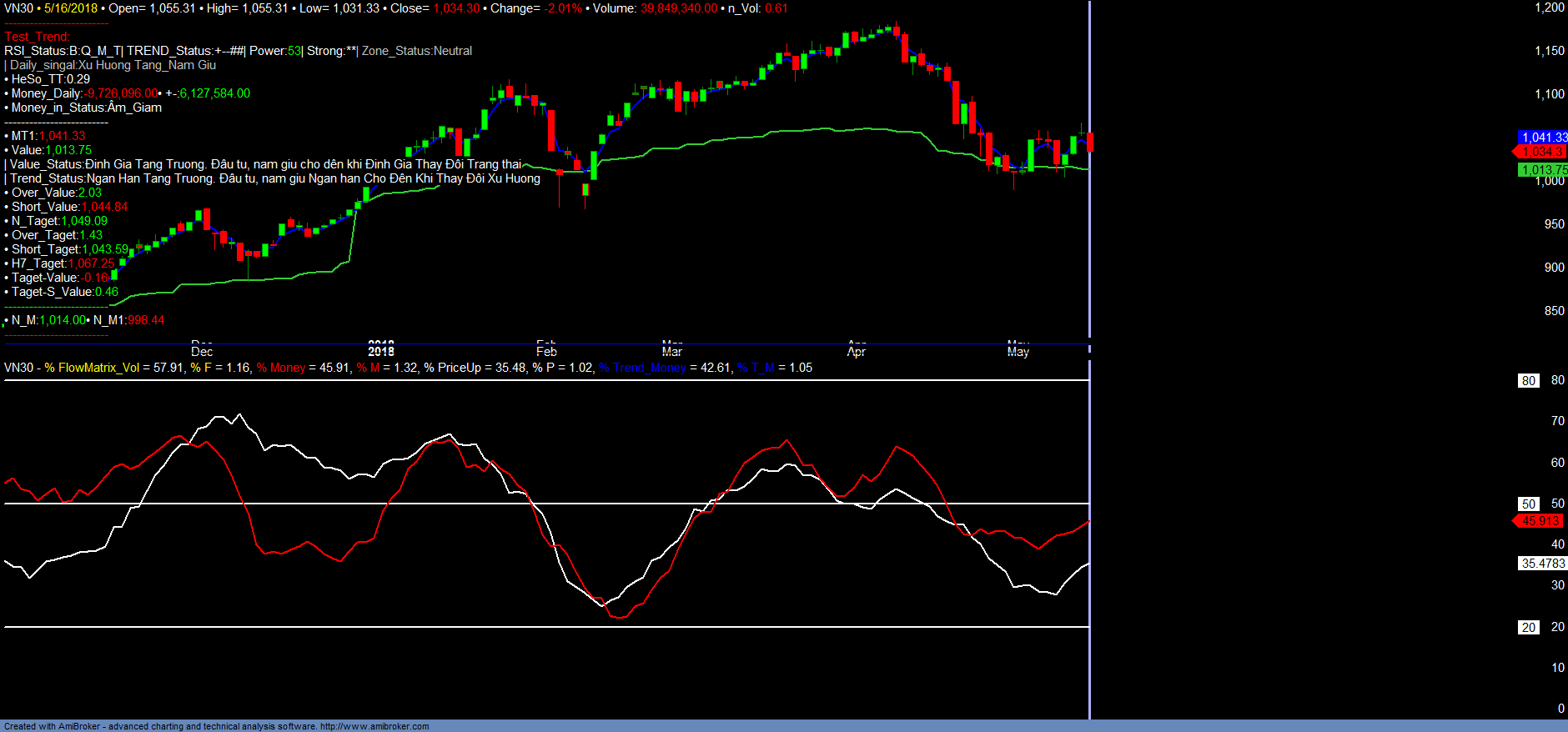Click the % FlowMatrix_Vol indicator title
This screenshot has width=1568, height=732.
(92, 368)
